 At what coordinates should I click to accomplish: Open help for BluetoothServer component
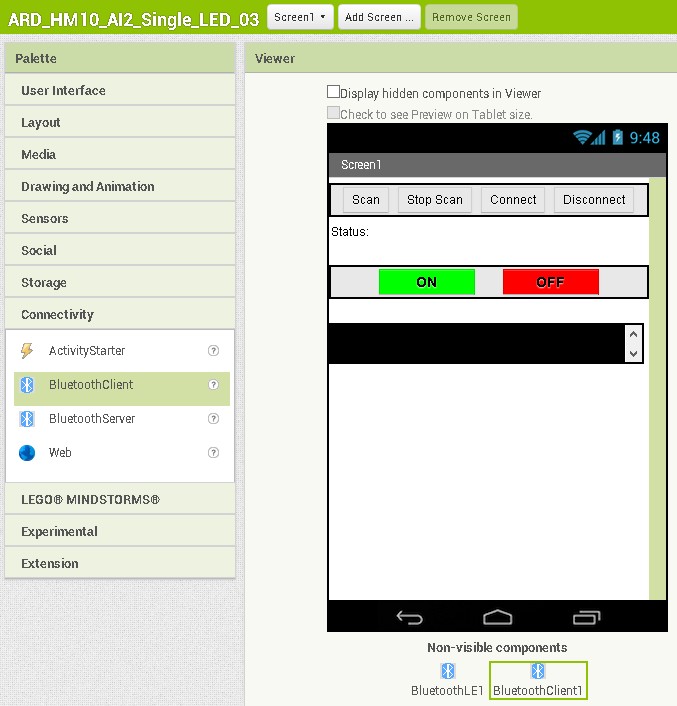click(213, 419)
